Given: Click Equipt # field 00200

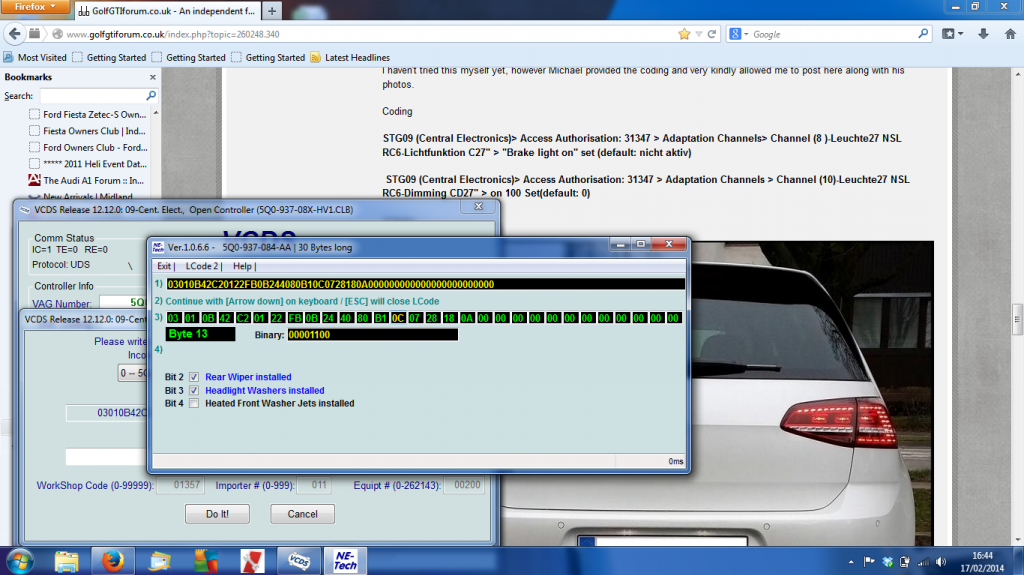Looking at the screenshot, I should [x=464, y=485].
